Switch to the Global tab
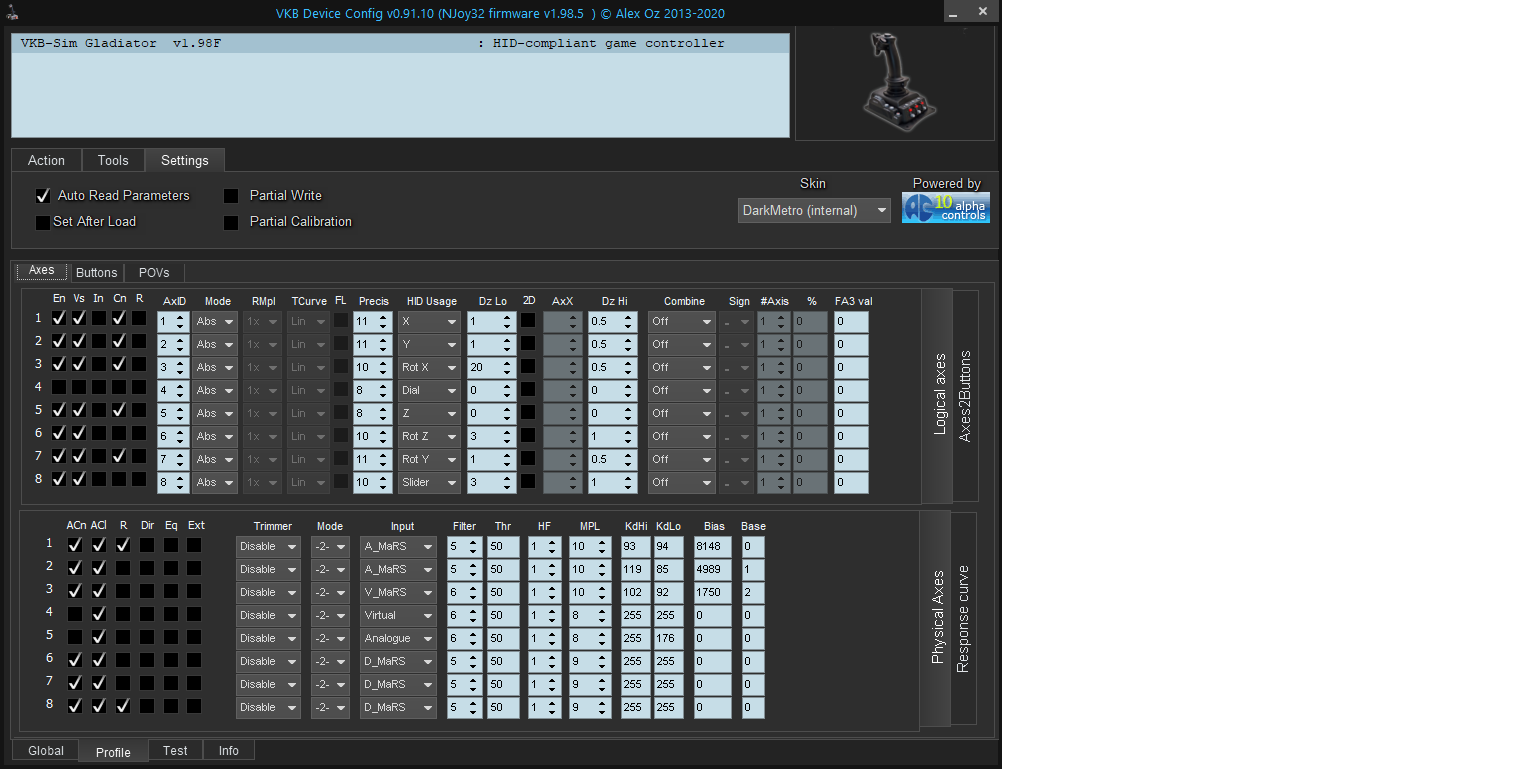 (46, 750)
